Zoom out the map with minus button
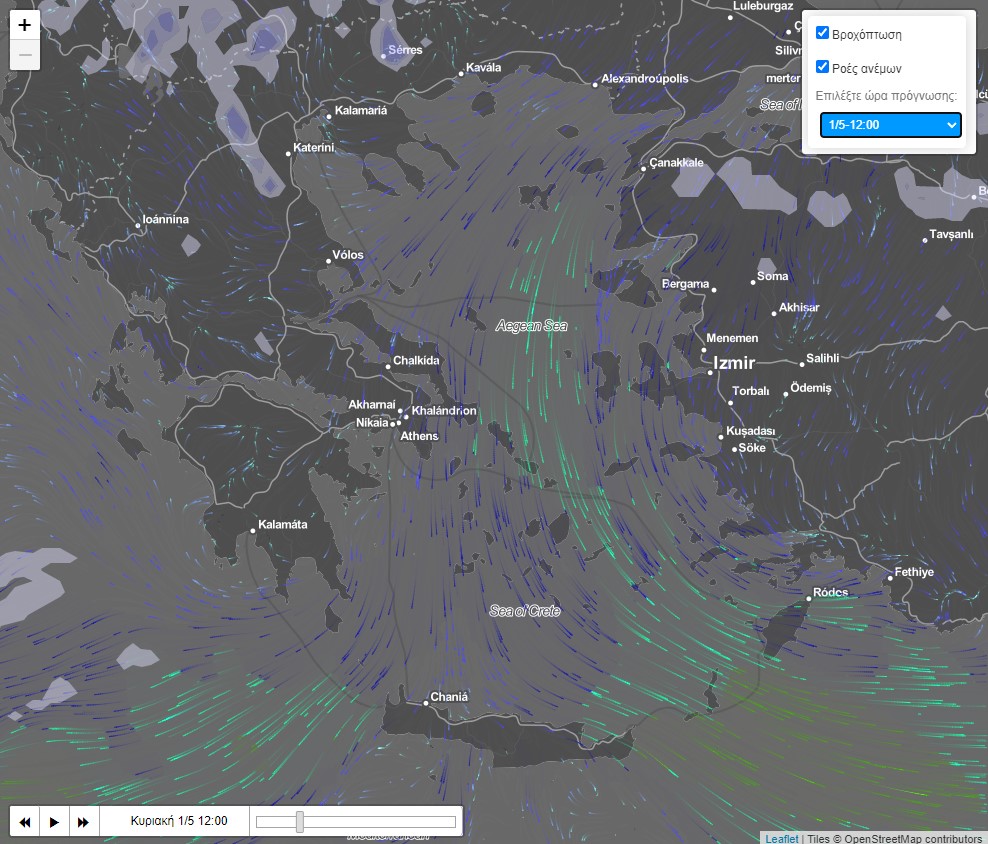 [x=25, y=55]
